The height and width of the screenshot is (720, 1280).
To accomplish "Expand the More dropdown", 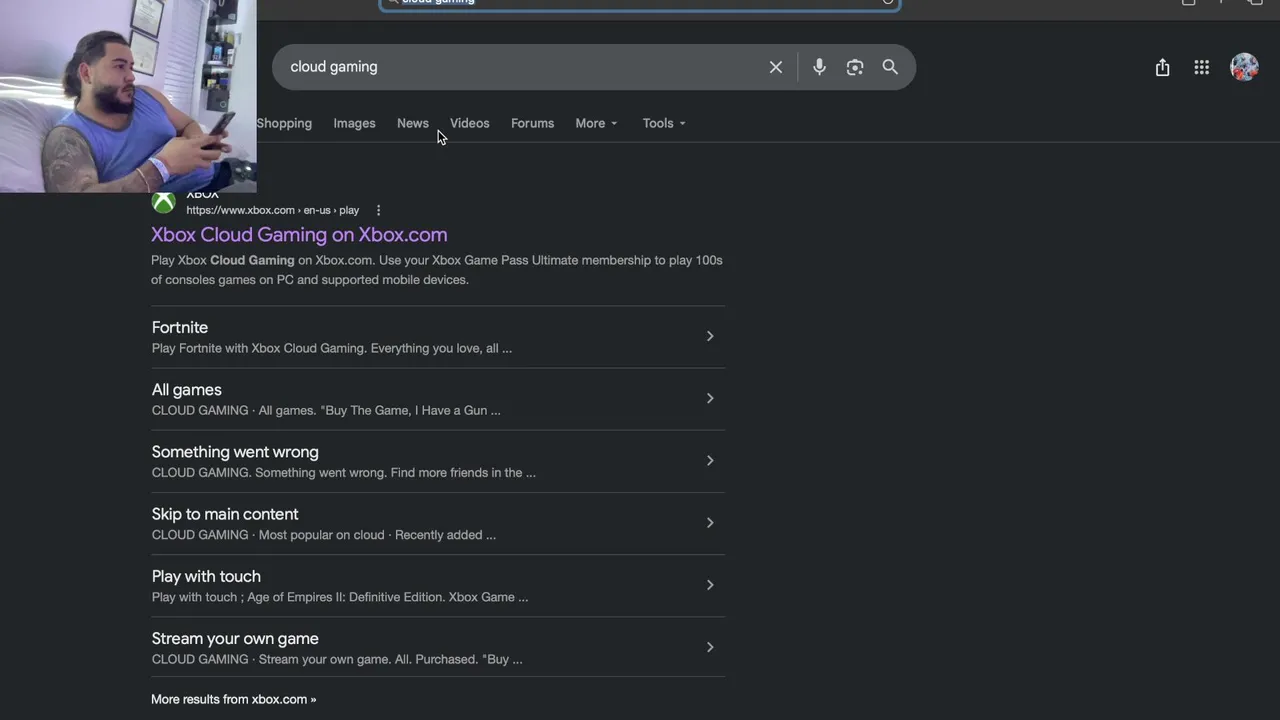I will click(597, 123).
